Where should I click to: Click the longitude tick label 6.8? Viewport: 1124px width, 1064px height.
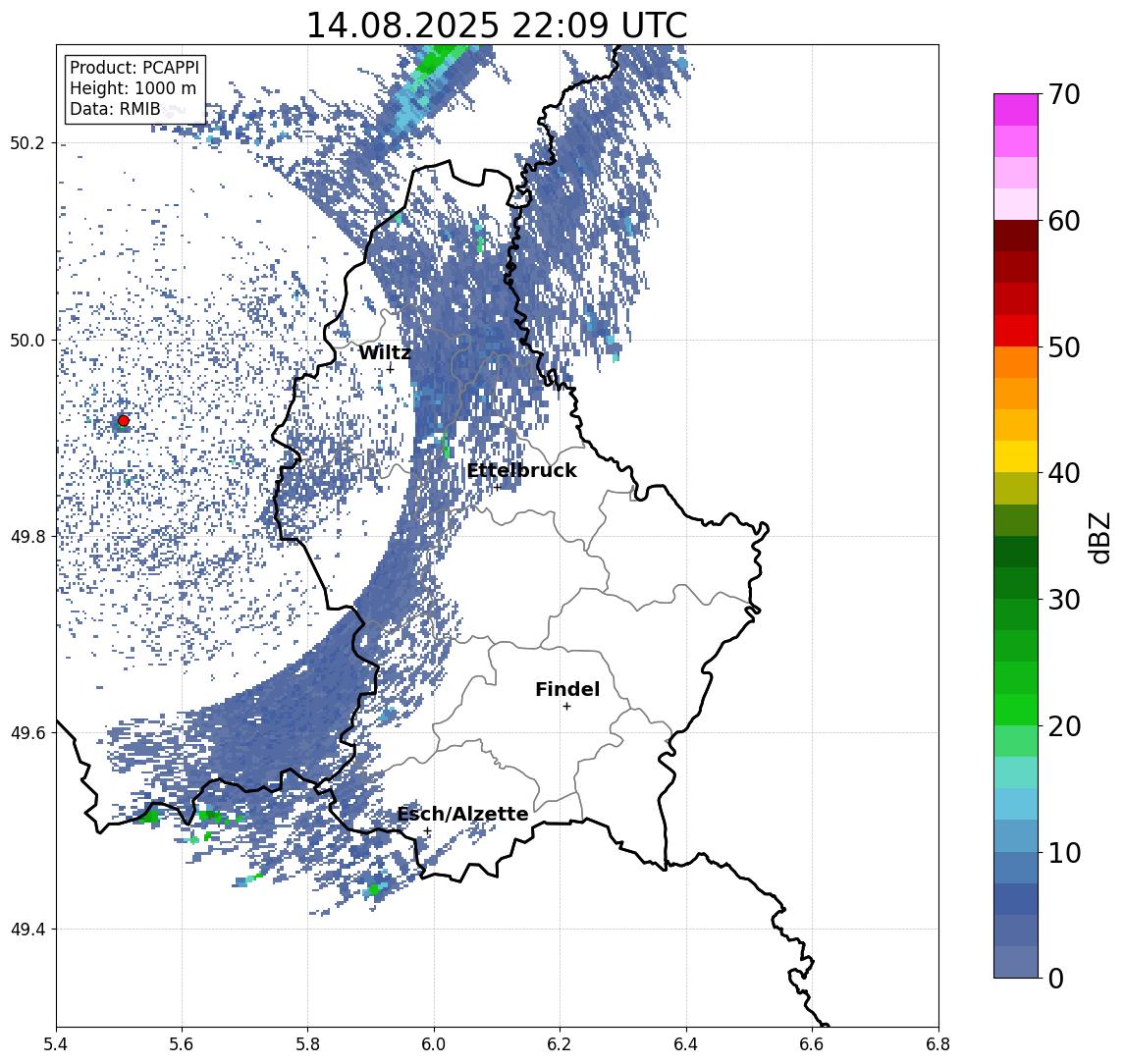(938, 1044)
